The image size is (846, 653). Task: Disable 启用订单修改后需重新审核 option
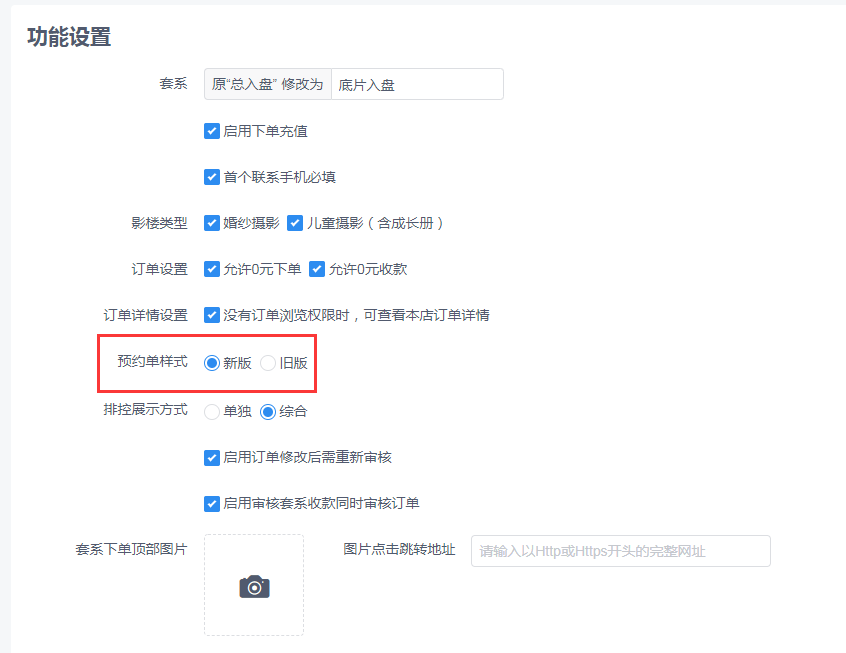click(212, 457)
